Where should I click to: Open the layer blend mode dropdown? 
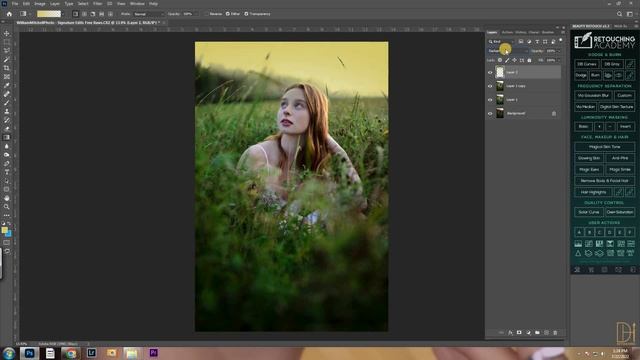pyautogui.click(x=508, y=51)
